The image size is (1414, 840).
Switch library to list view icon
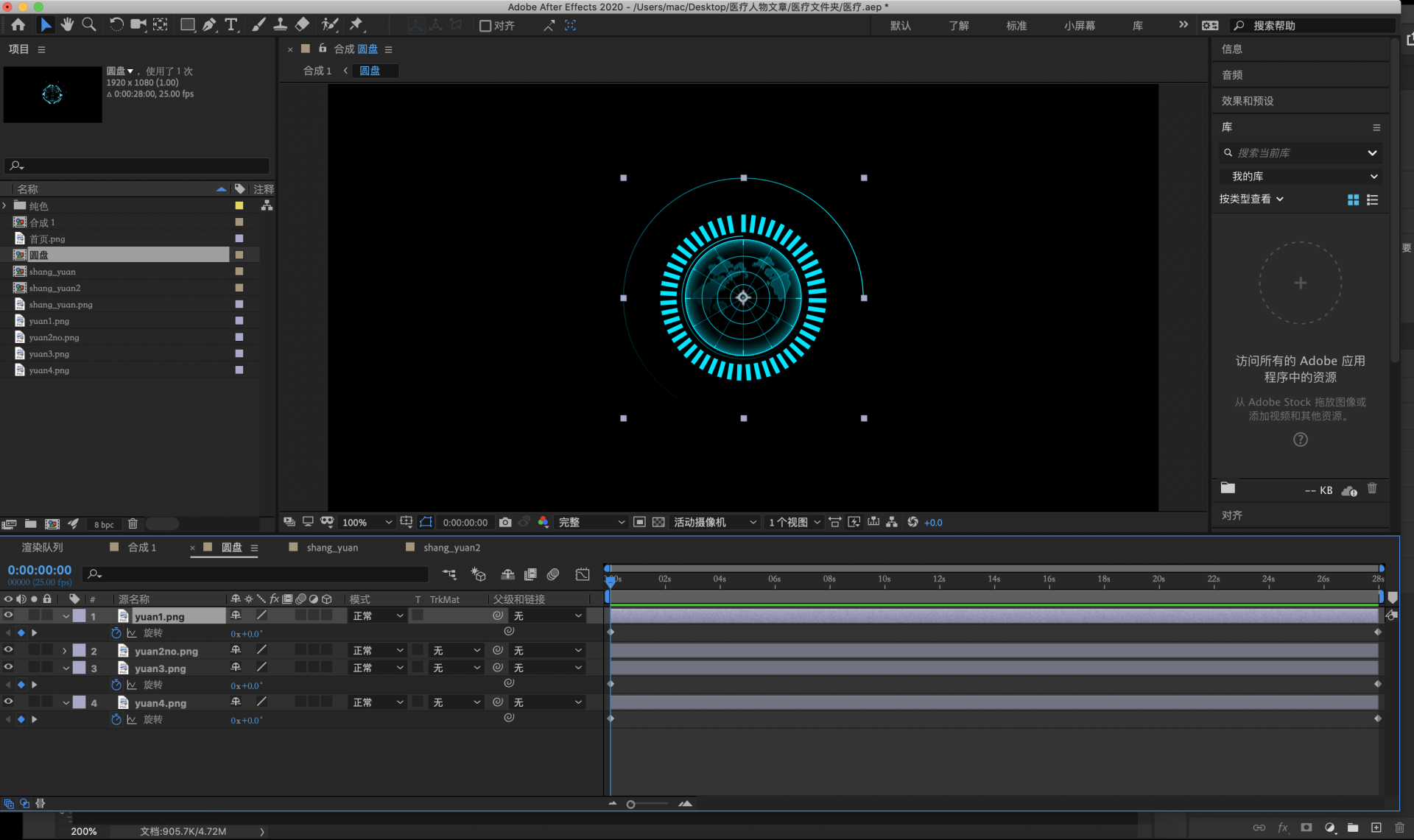(x=1372, y=200)
